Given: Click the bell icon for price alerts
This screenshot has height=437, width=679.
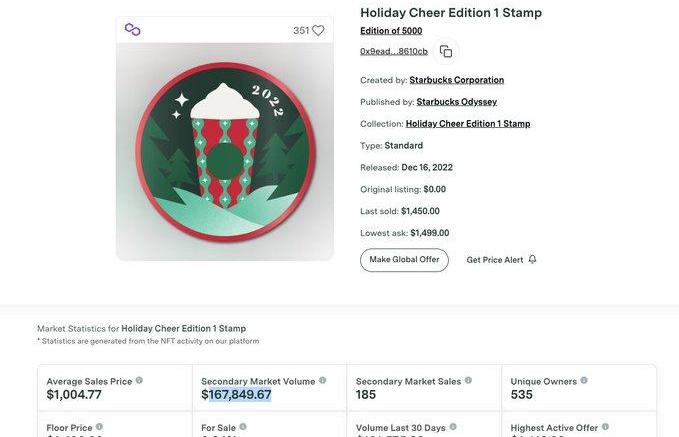Looking at the screenshot, I should [x=533, y=260].
